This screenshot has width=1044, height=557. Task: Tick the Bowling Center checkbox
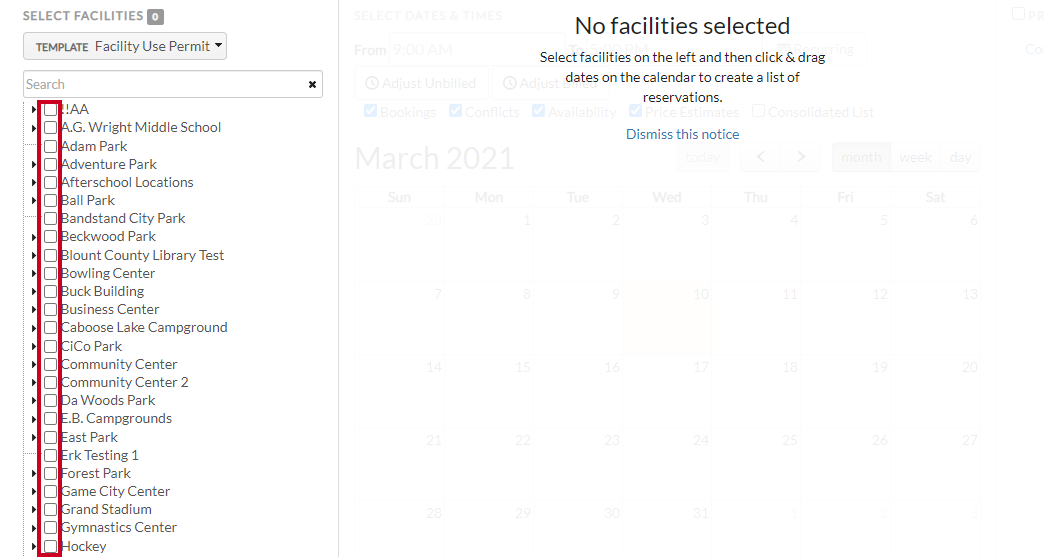click(x=51, y=274)
